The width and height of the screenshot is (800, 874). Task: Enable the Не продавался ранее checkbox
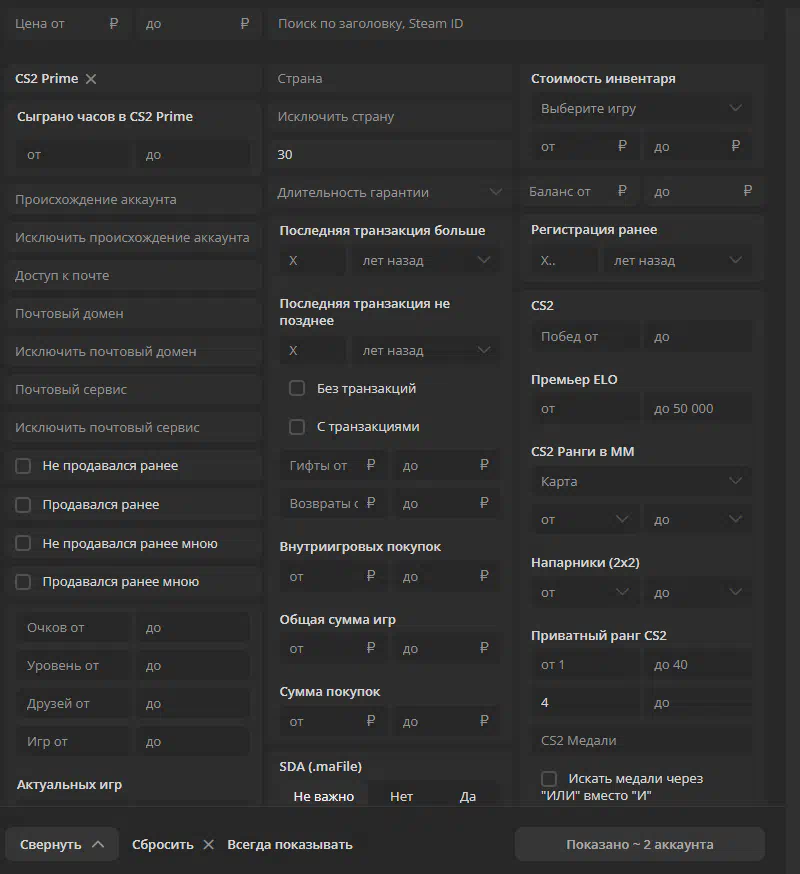[23, 466]
